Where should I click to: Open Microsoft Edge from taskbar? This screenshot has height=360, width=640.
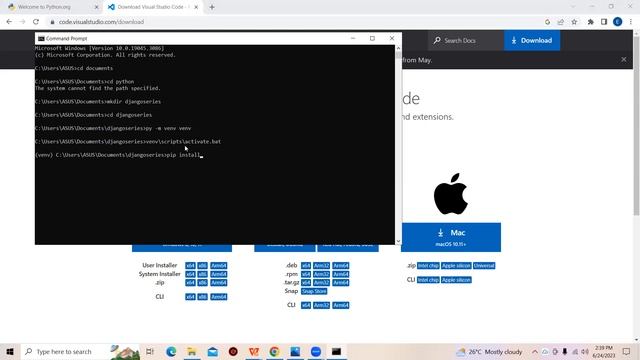point(171,351)
